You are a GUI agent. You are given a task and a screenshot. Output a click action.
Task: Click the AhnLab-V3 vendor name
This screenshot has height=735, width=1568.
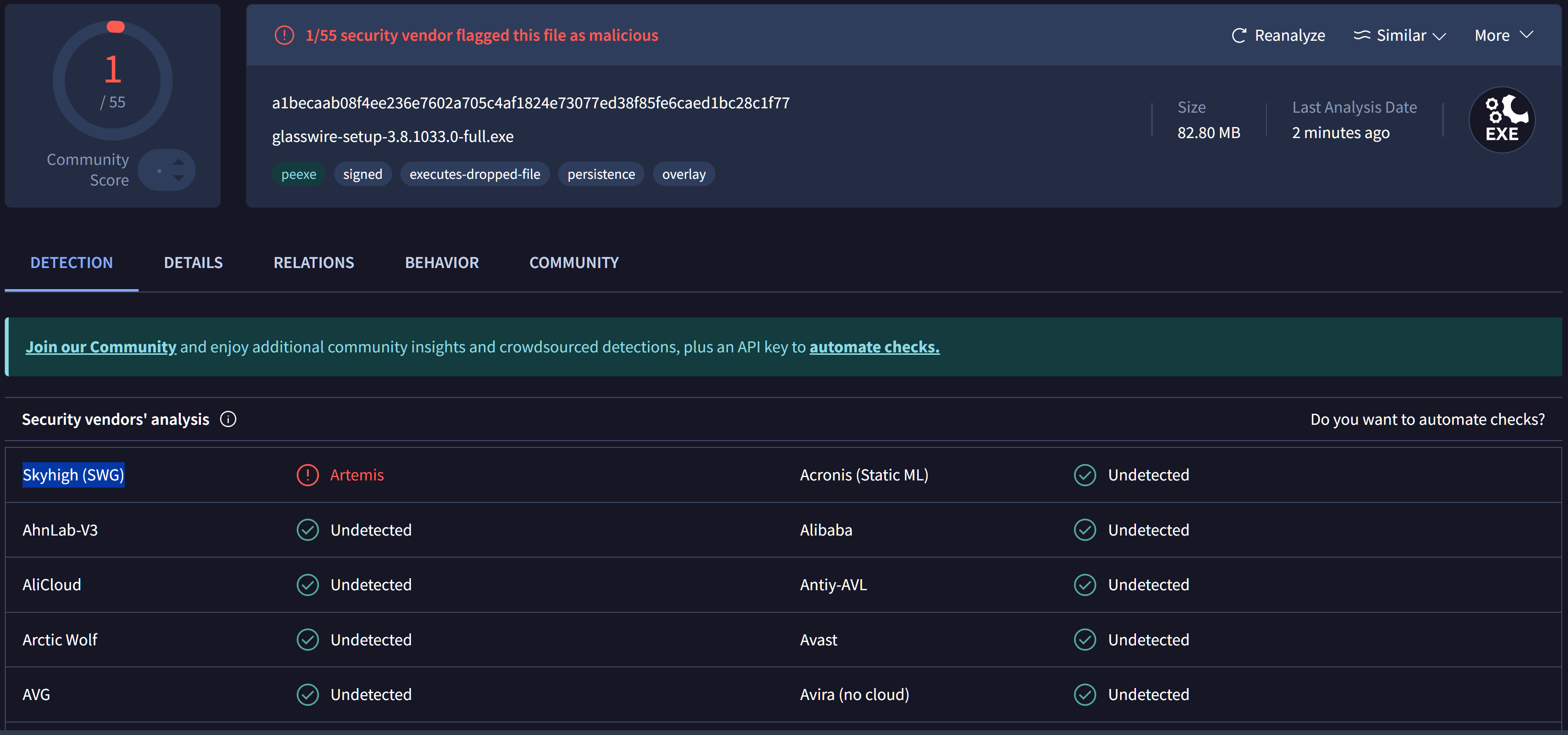click(x=59, y=530)
